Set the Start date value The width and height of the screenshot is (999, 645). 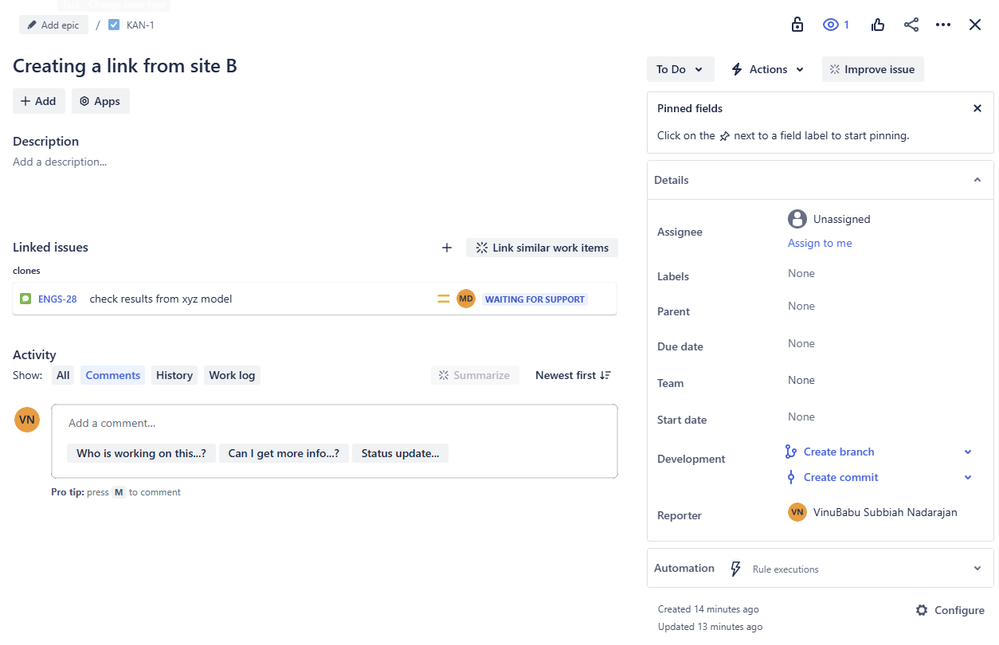pos(801,417)
